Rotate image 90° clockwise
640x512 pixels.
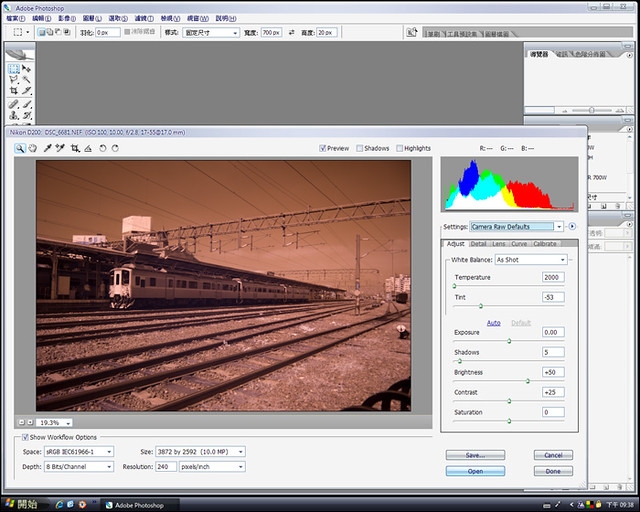(x=115, y=148)
